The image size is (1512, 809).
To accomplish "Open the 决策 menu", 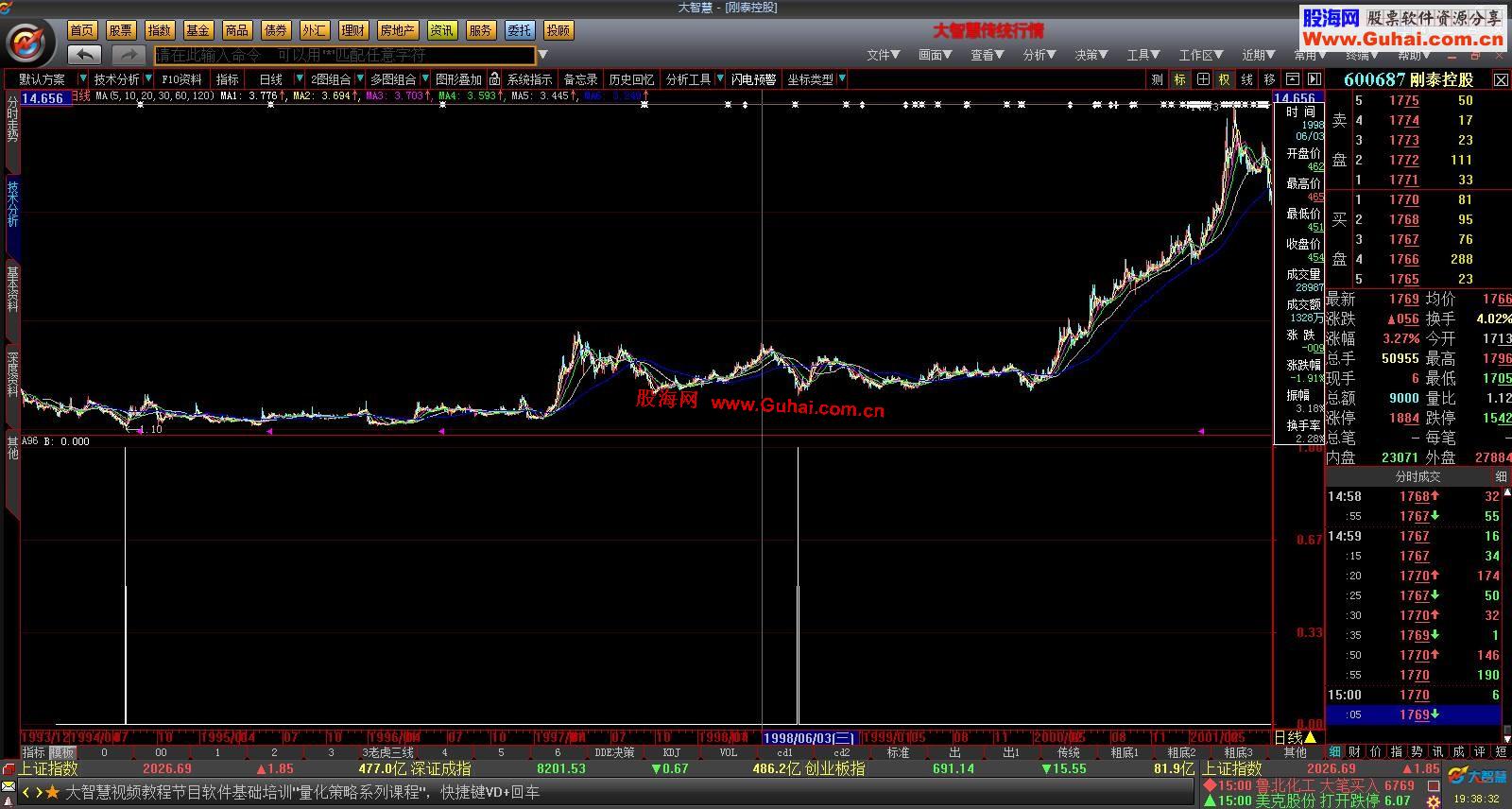I will (1091, 55).
